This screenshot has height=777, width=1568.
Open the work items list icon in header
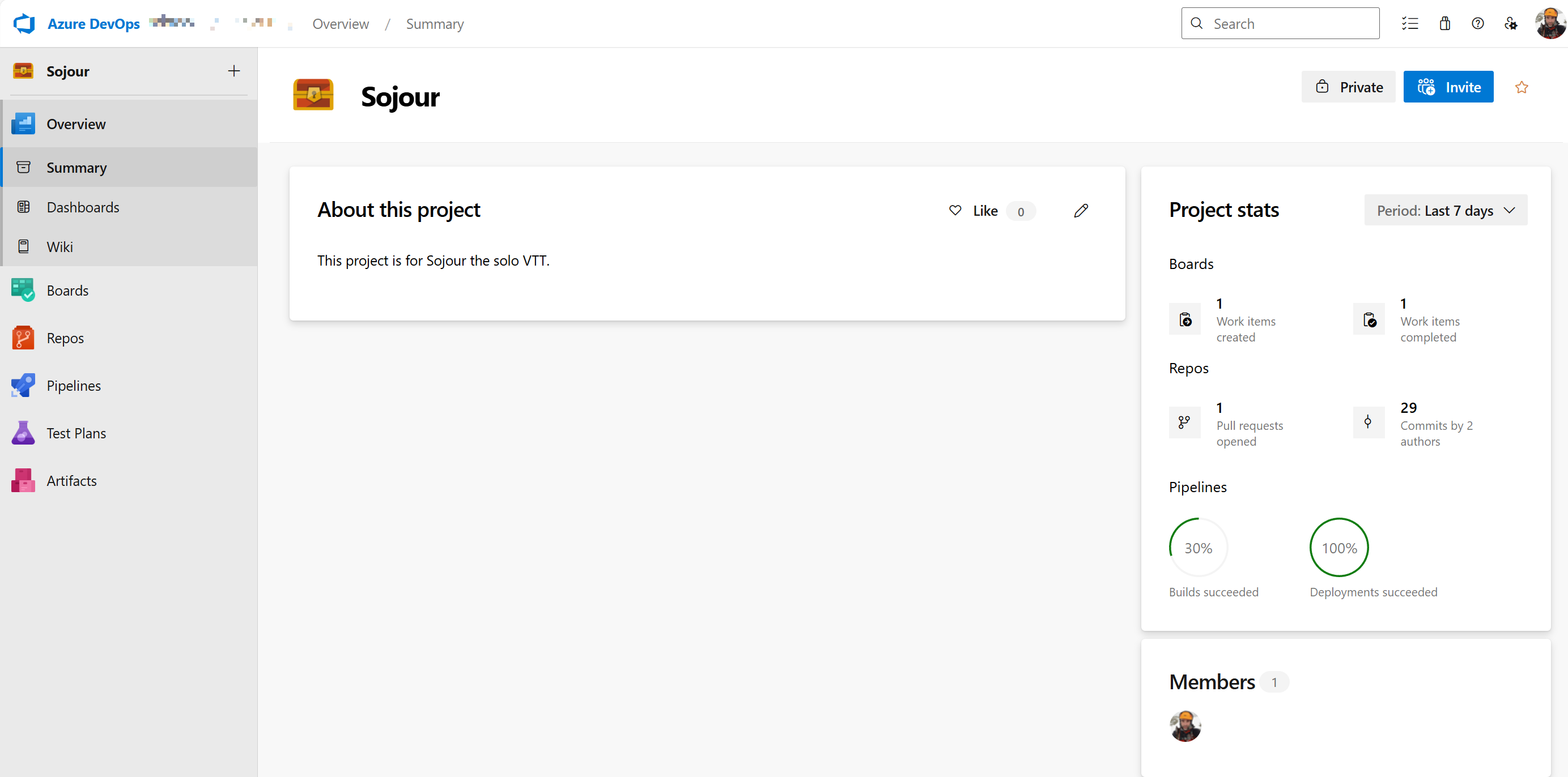pyautogui.click(x=1410, y=24)
